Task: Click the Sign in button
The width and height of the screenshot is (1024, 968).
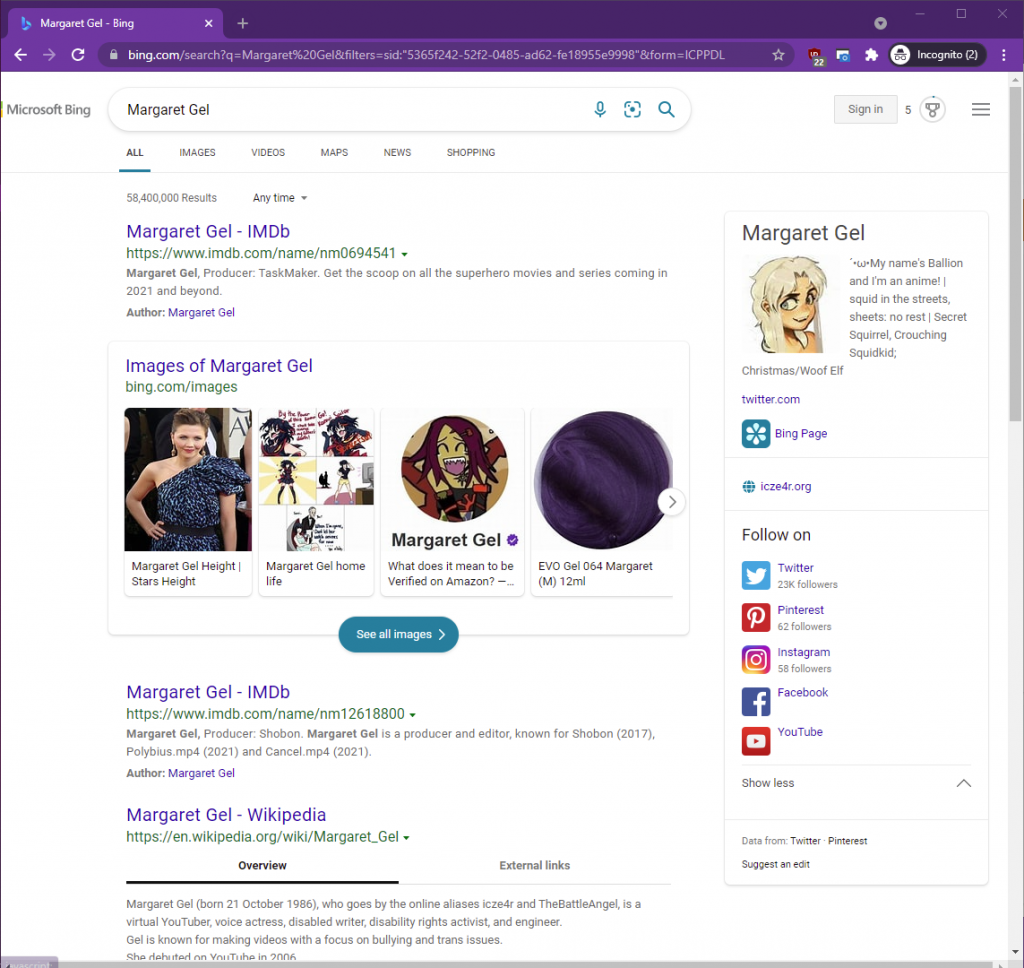Action: [865, 109]
